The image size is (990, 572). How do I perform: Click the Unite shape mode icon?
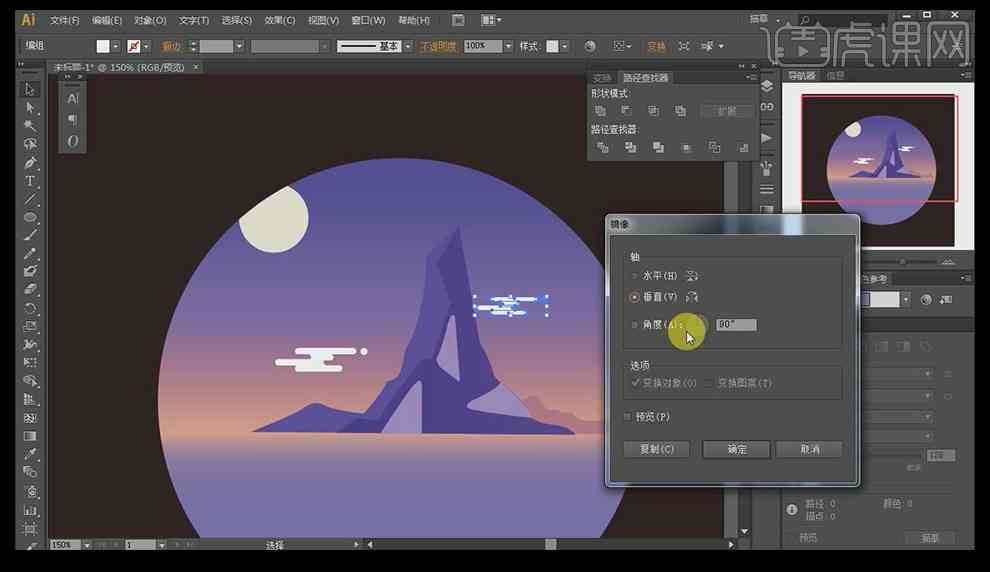tap(600, 111)
